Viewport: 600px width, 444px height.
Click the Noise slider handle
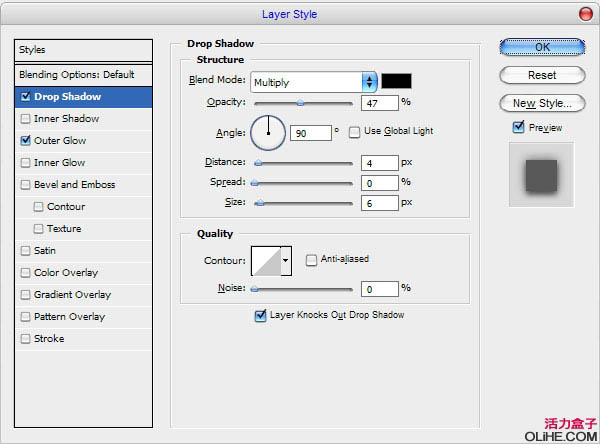coord(254,289)
